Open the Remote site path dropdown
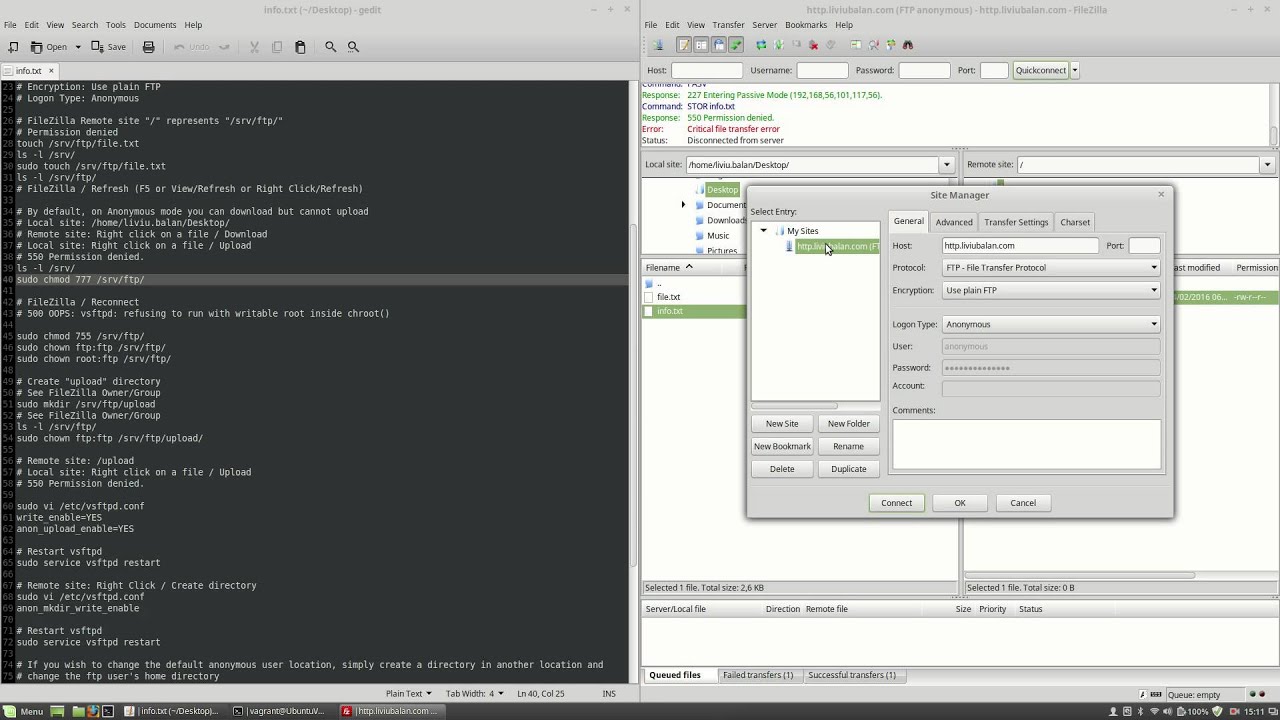The width and height of the screenshot is (1280, 720). tap(1267, 165)
